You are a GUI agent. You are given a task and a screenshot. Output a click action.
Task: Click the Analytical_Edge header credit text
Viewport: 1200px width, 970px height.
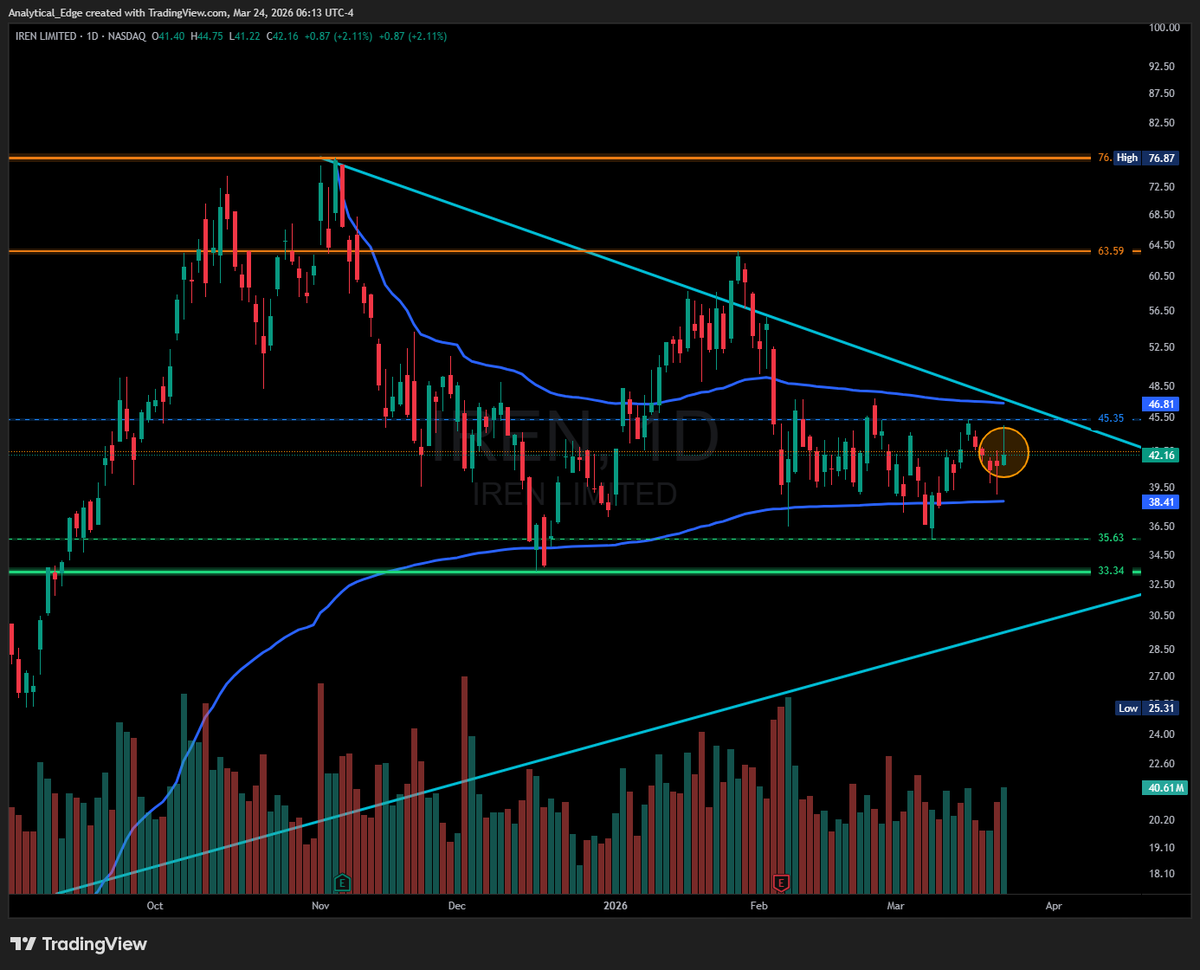pyautogui.click(x=181, y=12)
